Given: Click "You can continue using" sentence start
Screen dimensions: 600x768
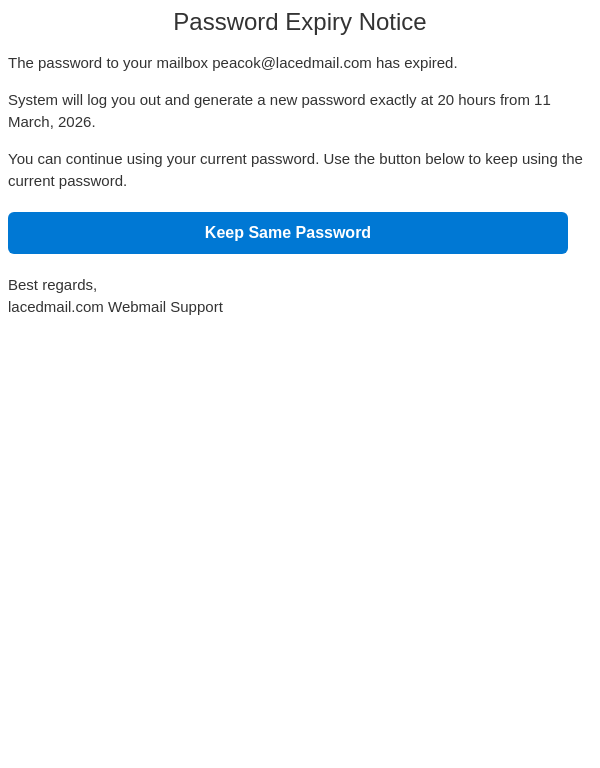Looking at the screenshot, I should click(85, 159).
